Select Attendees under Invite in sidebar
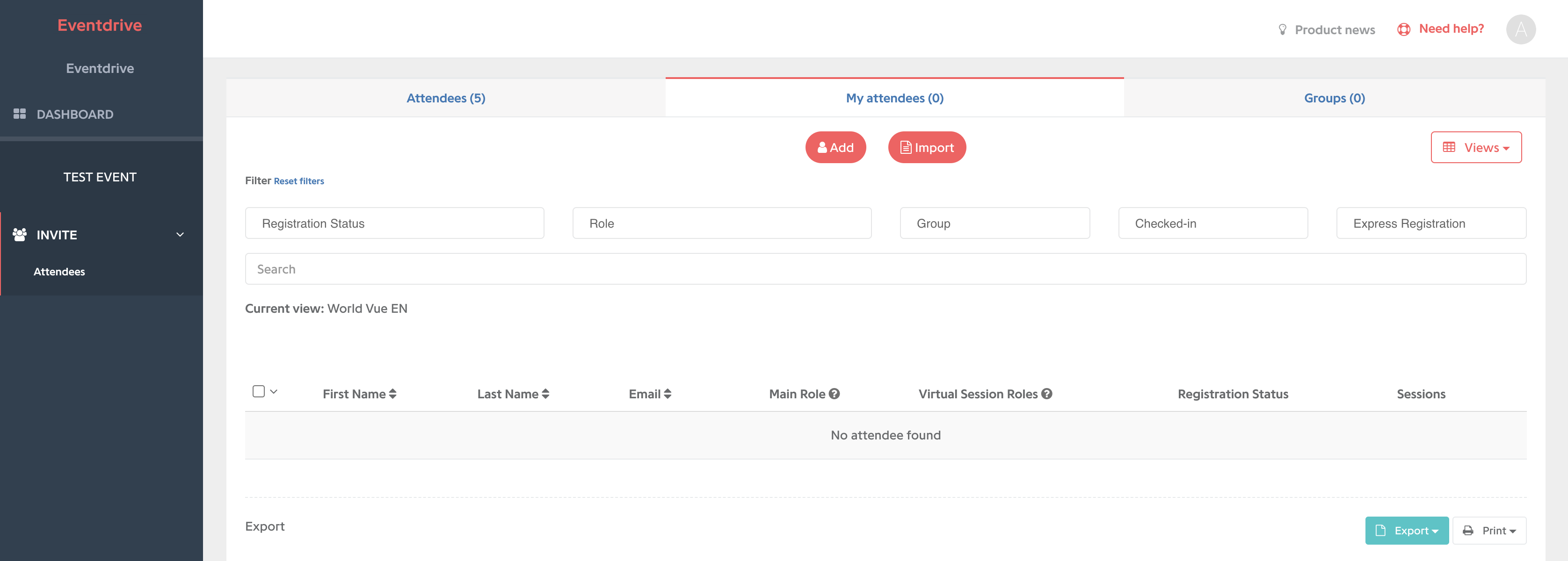Image resolution: width=1568 pixels, height=561 pixels. [x=59, y=271]
